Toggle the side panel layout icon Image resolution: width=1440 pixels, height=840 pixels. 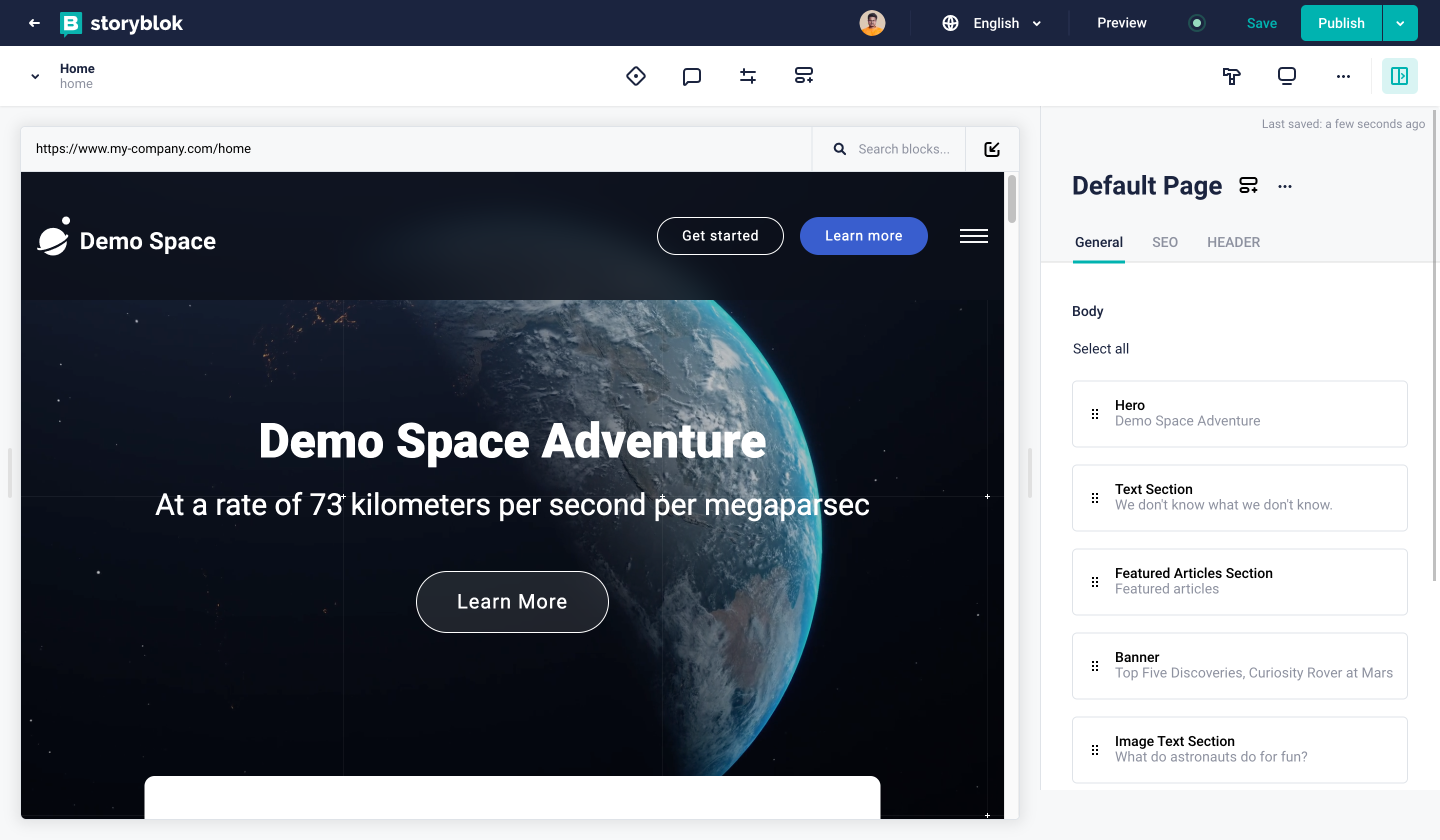coord(1399,76)
